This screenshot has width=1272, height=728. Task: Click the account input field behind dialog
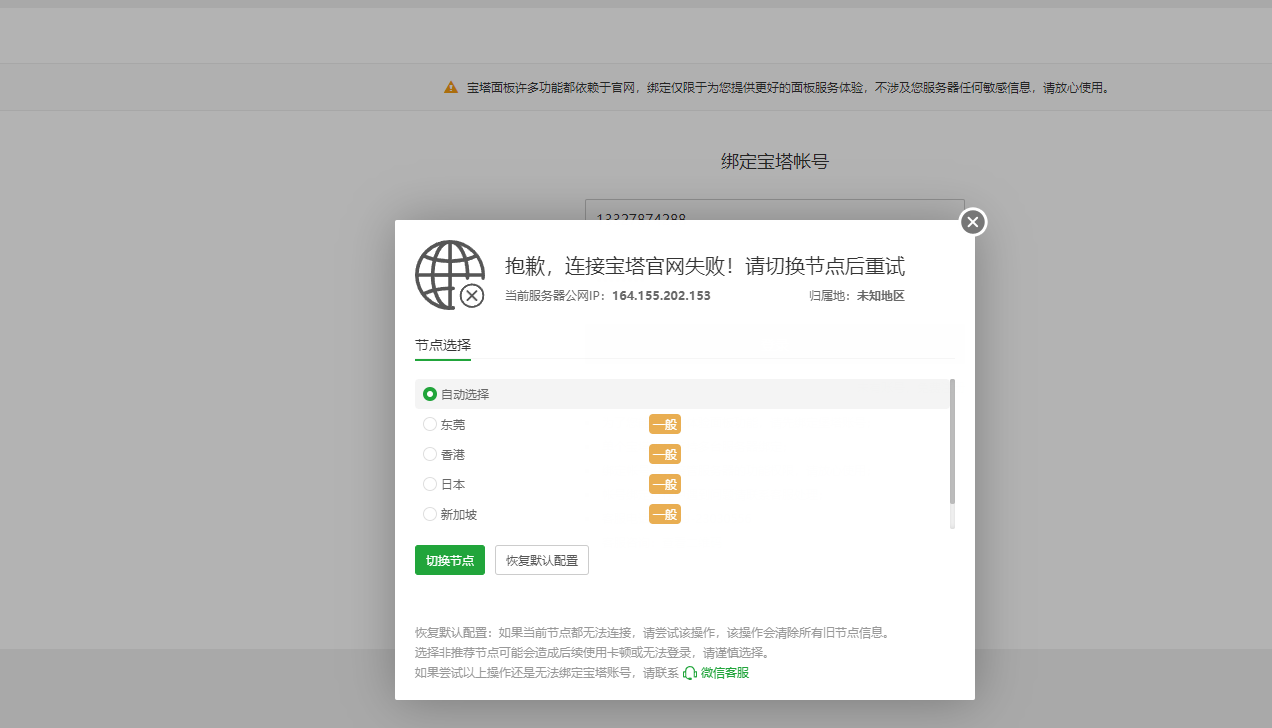[775, 210]
